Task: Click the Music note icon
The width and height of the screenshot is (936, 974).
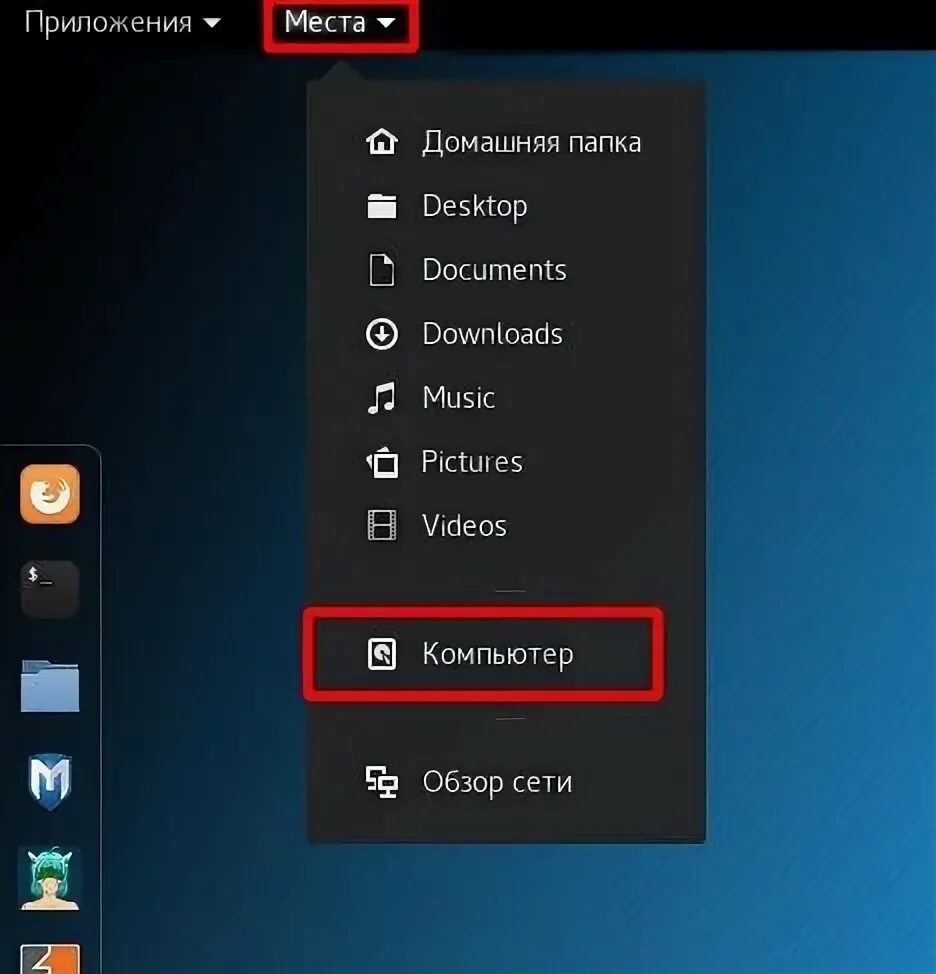Action: point(381,398)
